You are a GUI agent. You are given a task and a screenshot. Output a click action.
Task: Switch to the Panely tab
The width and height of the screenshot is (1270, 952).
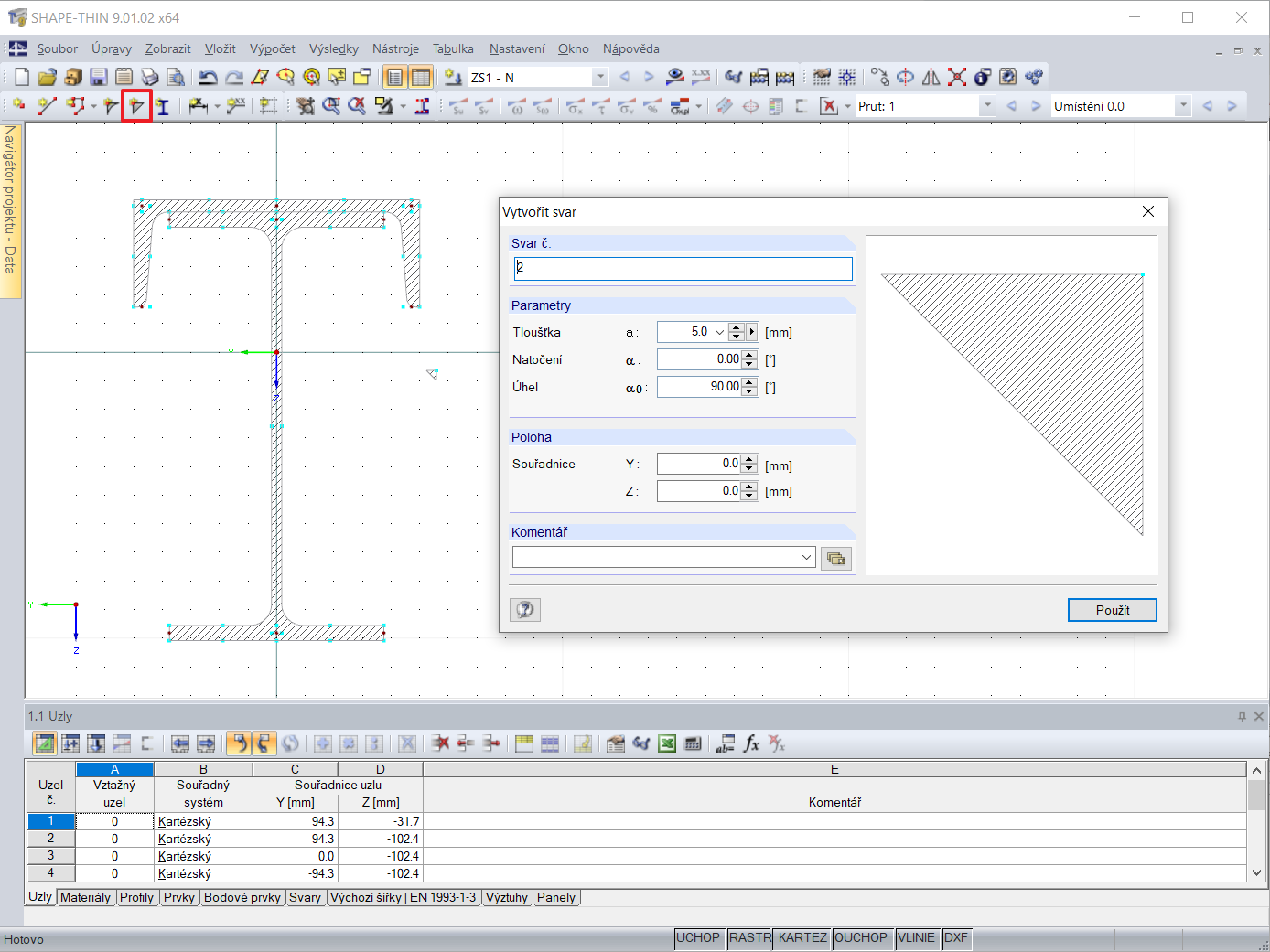556,897
